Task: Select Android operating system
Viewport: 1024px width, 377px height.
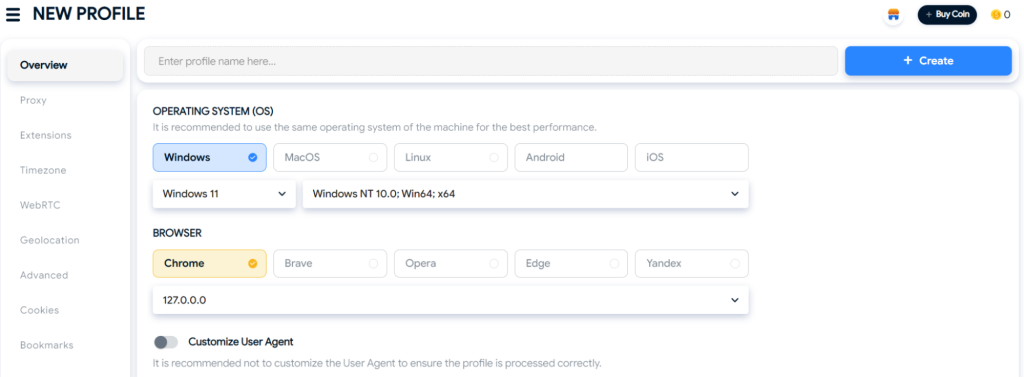Action: 571,157
